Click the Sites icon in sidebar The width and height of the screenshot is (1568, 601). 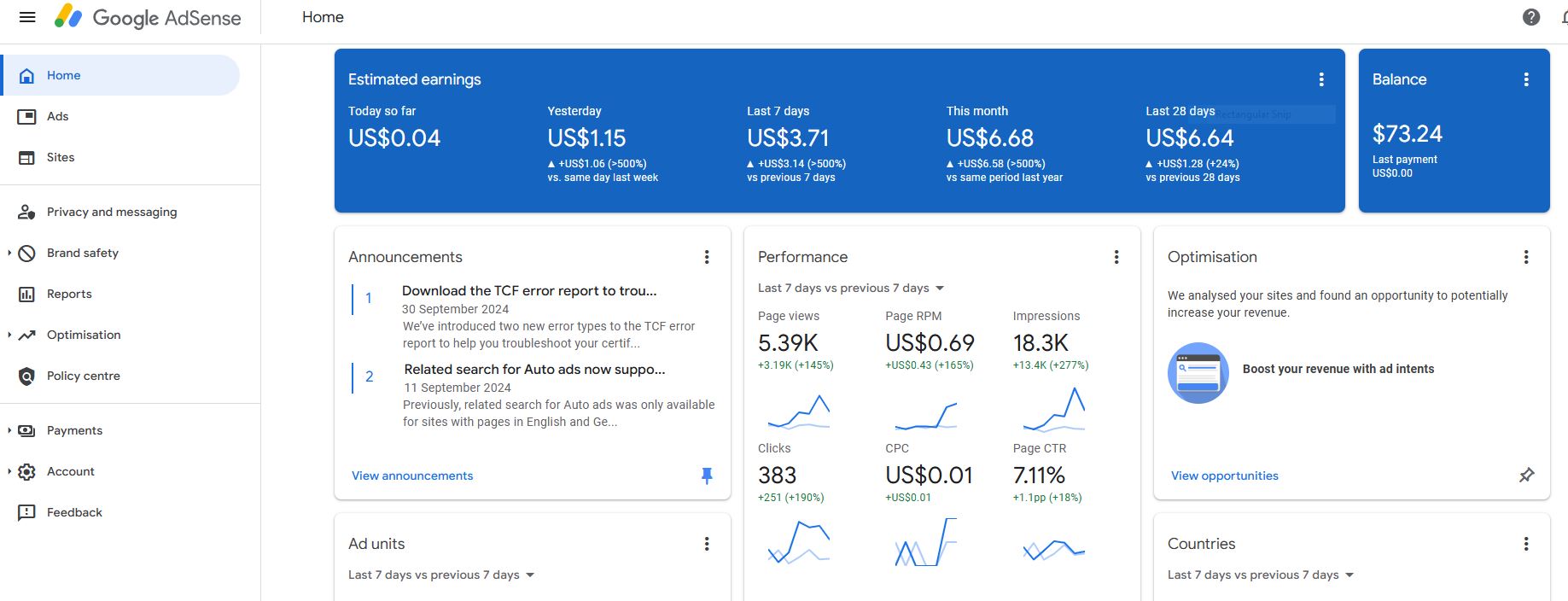pos(26,157)
